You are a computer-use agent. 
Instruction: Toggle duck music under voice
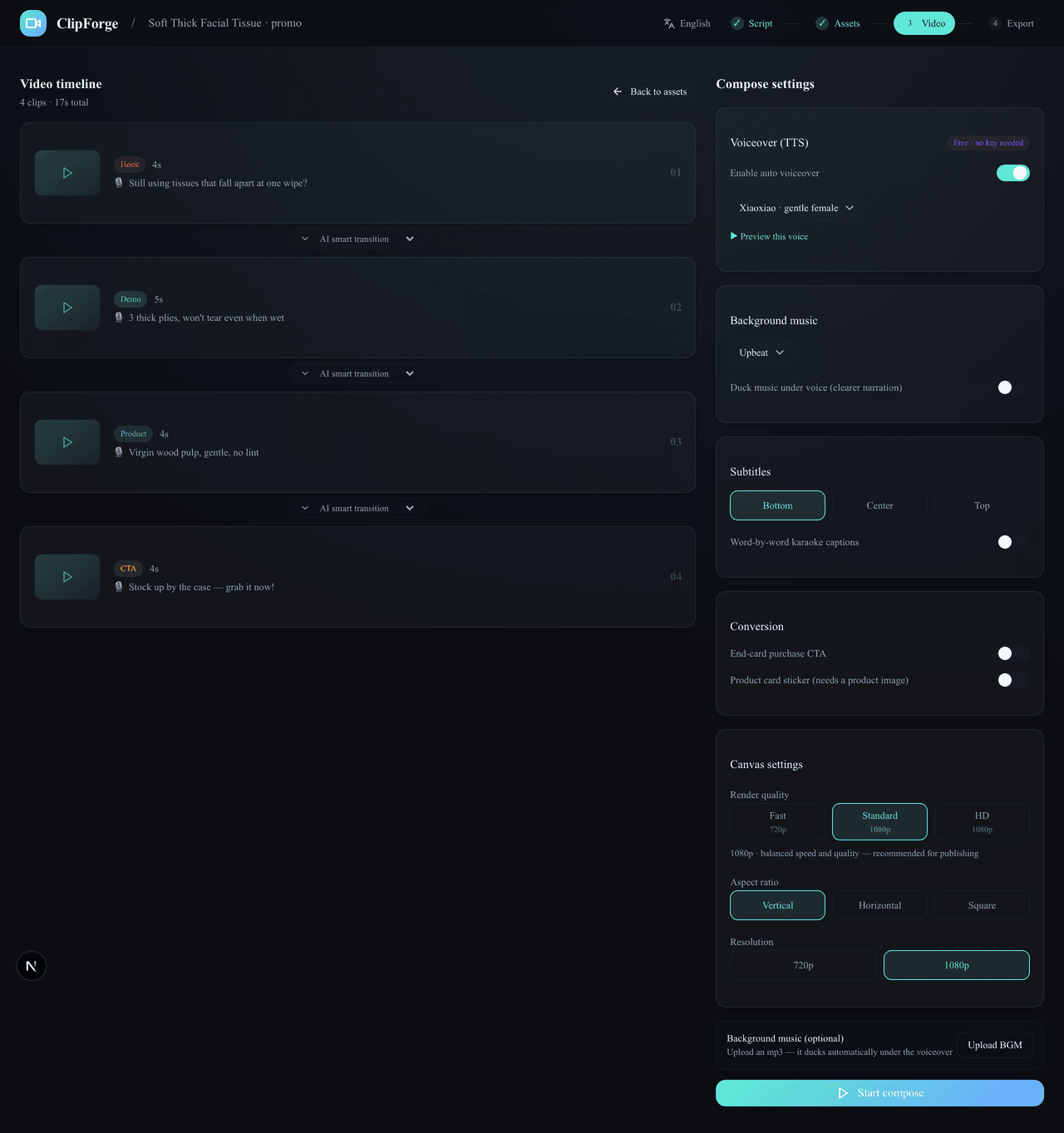[x=1013, y=387]
